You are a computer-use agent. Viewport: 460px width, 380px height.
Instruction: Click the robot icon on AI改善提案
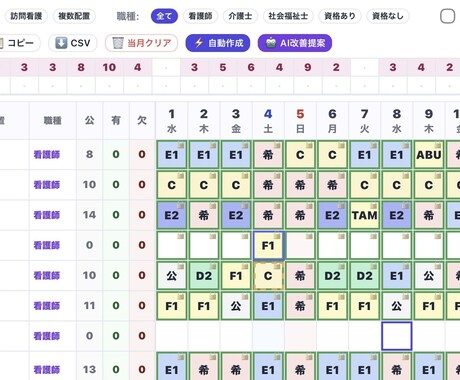(x=271, y=43)
